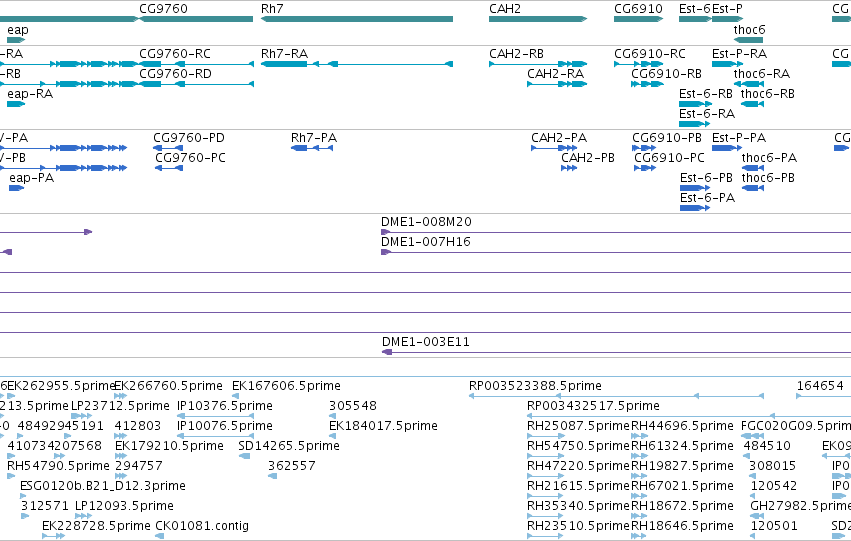The width and height of the screenshot is (851, 541).
Task: Click transcript CG6910-RC
Action: point(638,64)
